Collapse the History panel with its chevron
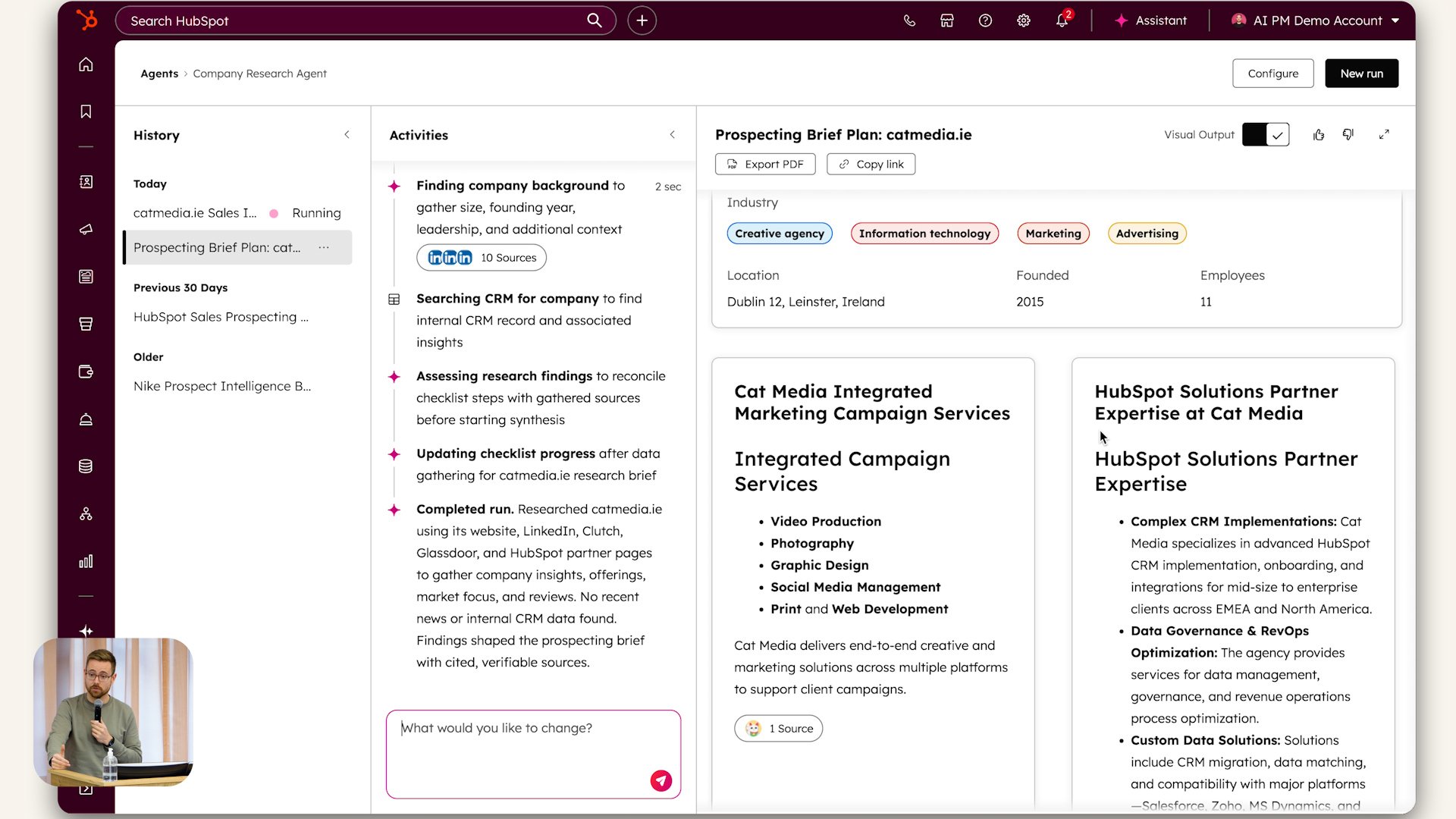The image size is (1456, 819). click(x=347, y=134)
